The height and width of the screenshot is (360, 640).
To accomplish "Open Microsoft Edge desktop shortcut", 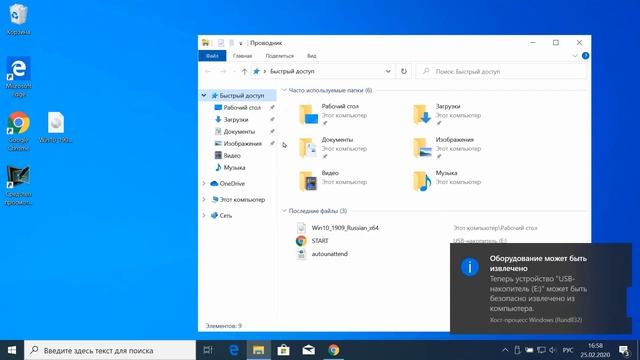I will click(x=18, y=77).
